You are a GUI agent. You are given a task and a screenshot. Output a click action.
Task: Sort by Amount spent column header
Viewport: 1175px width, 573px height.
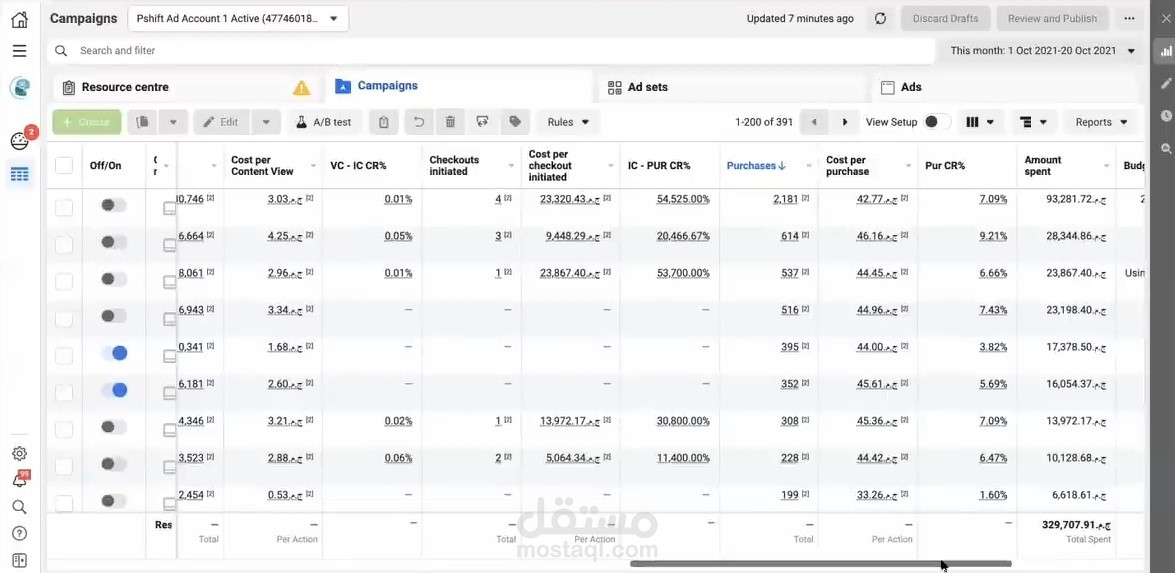tap(1043, 166)
